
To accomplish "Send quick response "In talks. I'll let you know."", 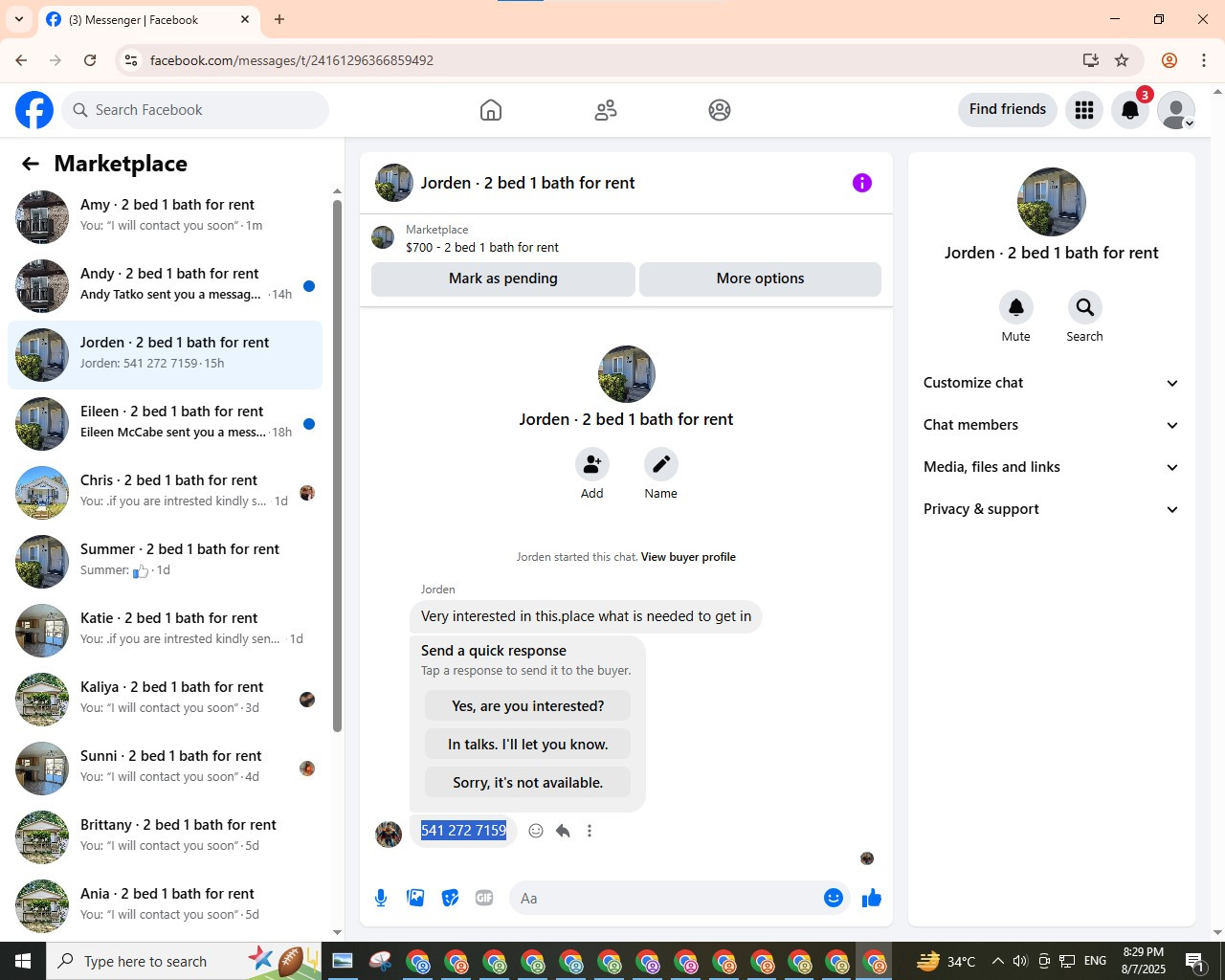I will (x=527, y=745).
